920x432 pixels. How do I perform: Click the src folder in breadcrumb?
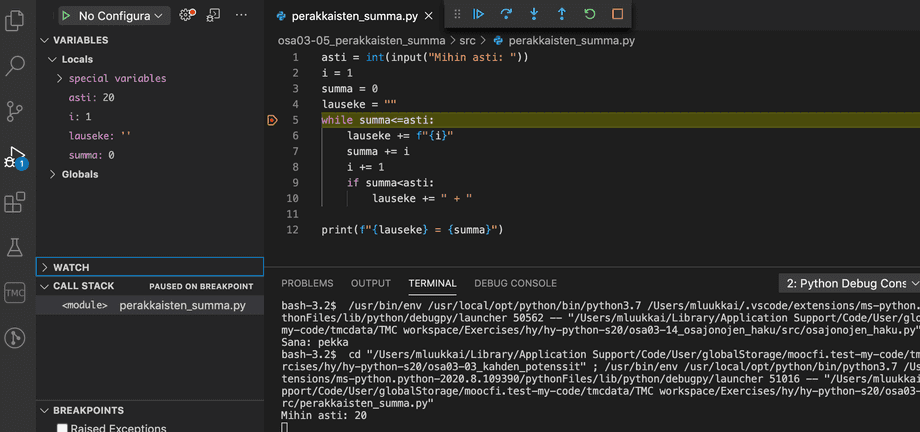pos(468,40)
